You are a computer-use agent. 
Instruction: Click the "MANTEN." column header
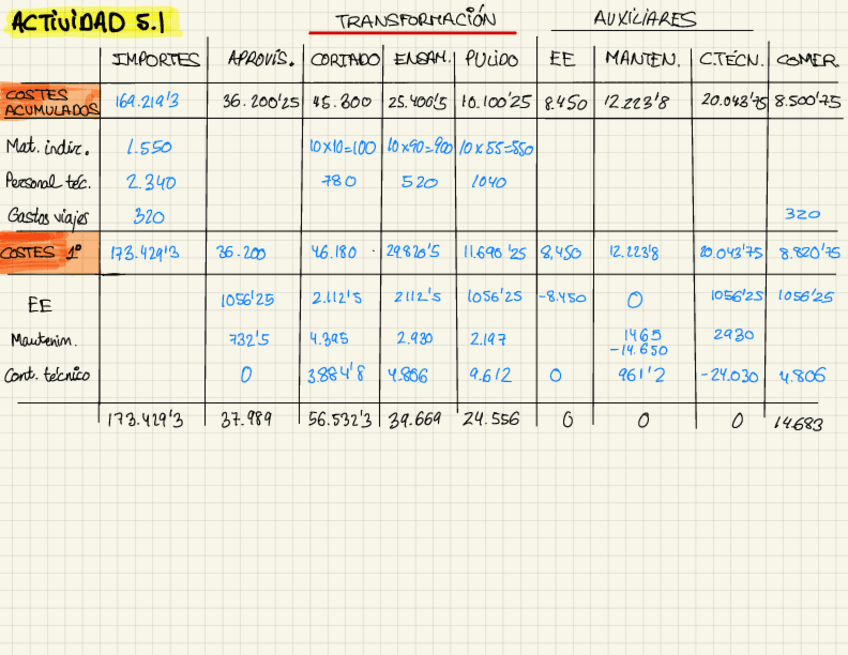pos(642,58)
